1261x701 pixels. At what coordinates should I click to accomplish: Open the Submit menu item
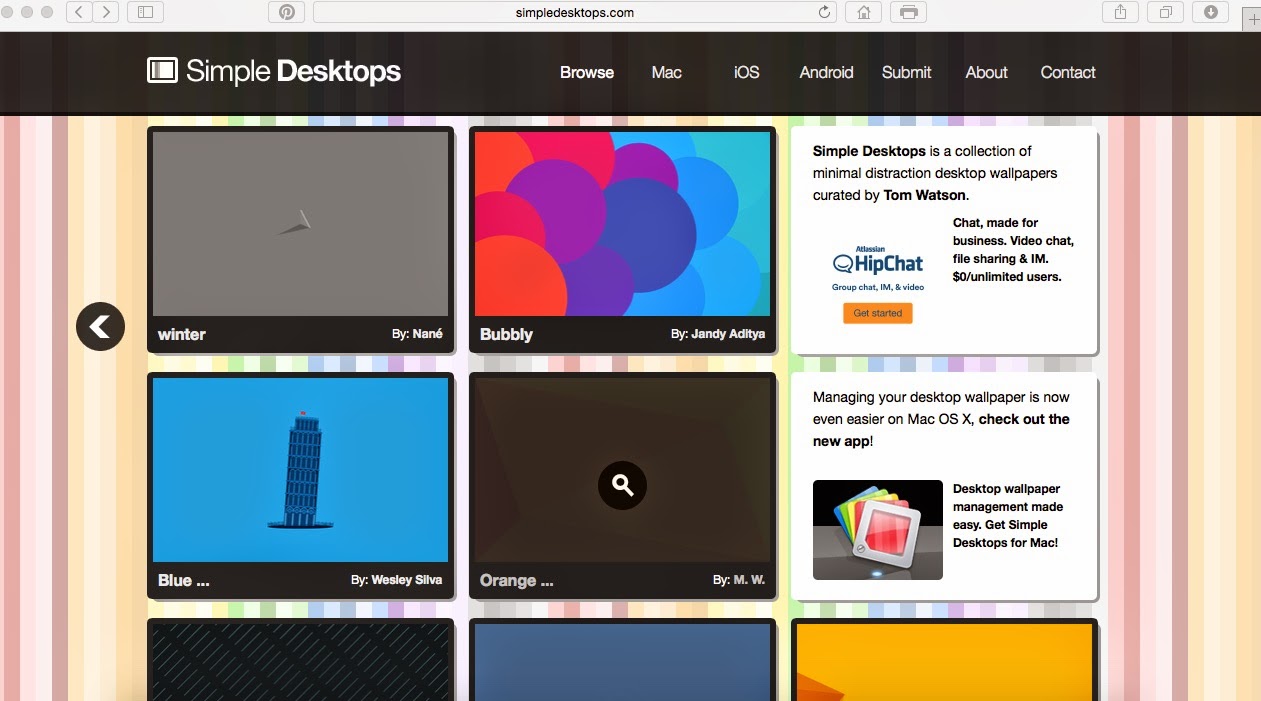pyautogui.click(x=906, y=72)
